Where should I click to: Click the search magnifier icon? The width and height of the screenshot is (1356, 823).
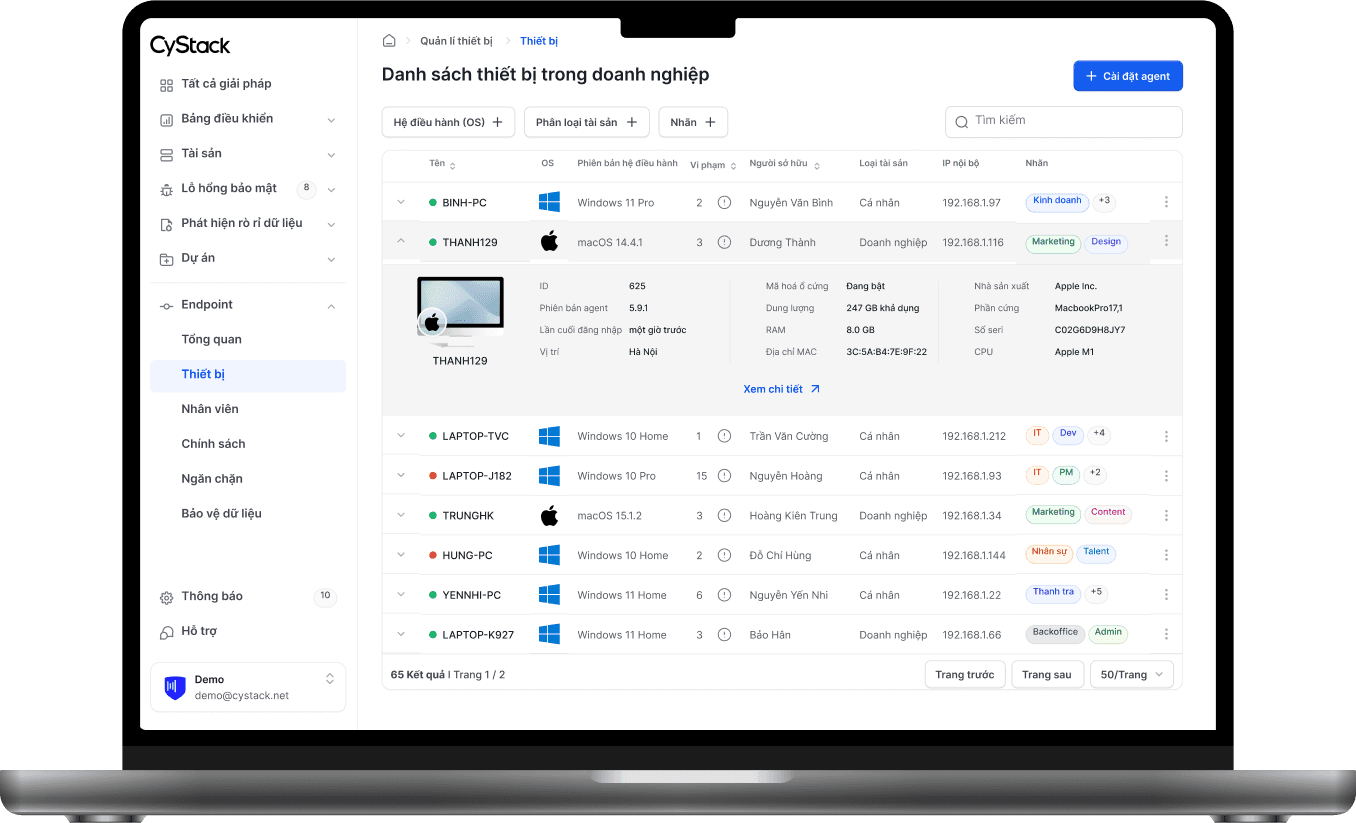pyautogui.click(x=962, y=121)
